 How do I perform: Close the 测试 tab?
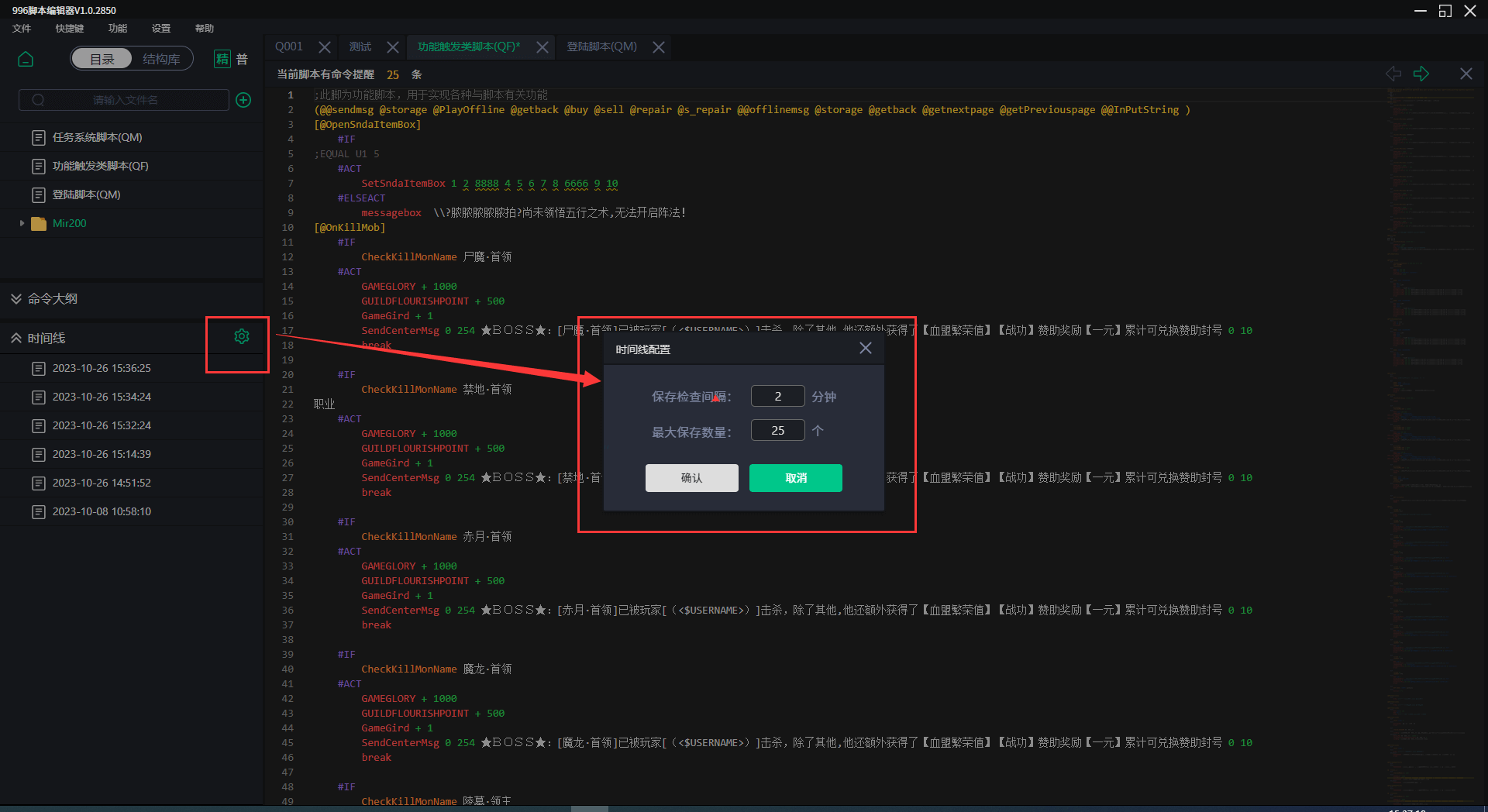pos(393,47)
